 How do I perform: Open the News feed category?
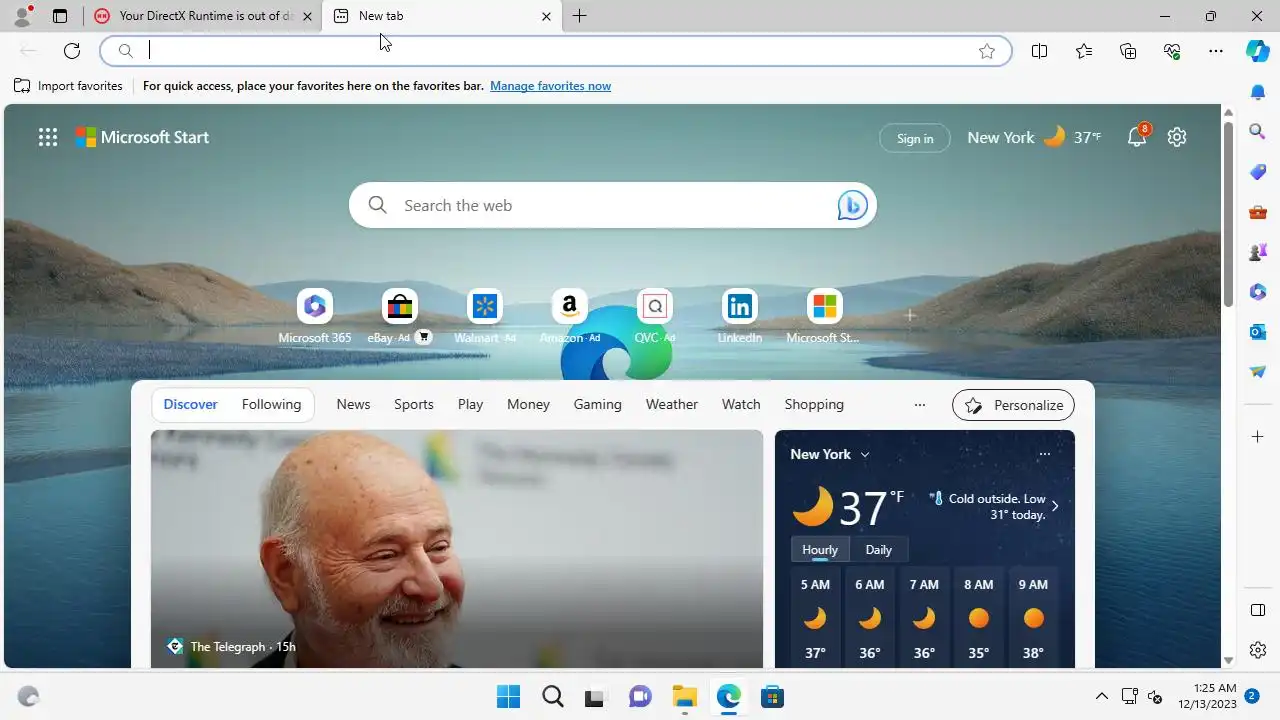353,404
